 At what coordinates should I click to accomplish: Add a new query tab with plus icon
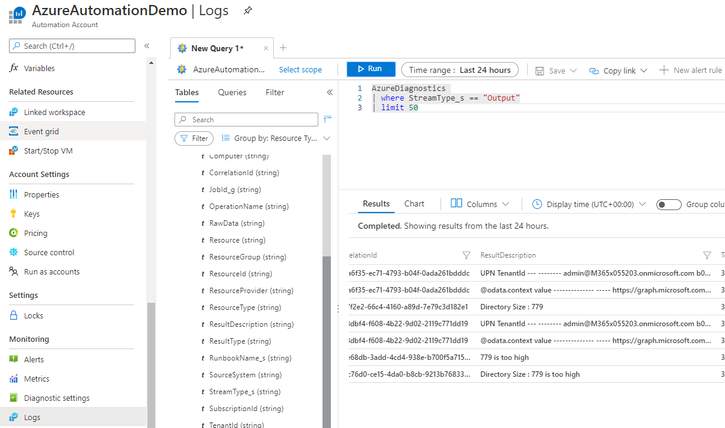coord(283,48)
